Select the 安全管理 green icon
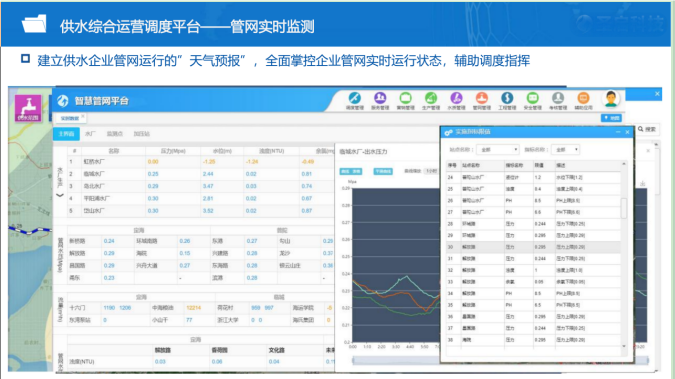 coord(533,99)
